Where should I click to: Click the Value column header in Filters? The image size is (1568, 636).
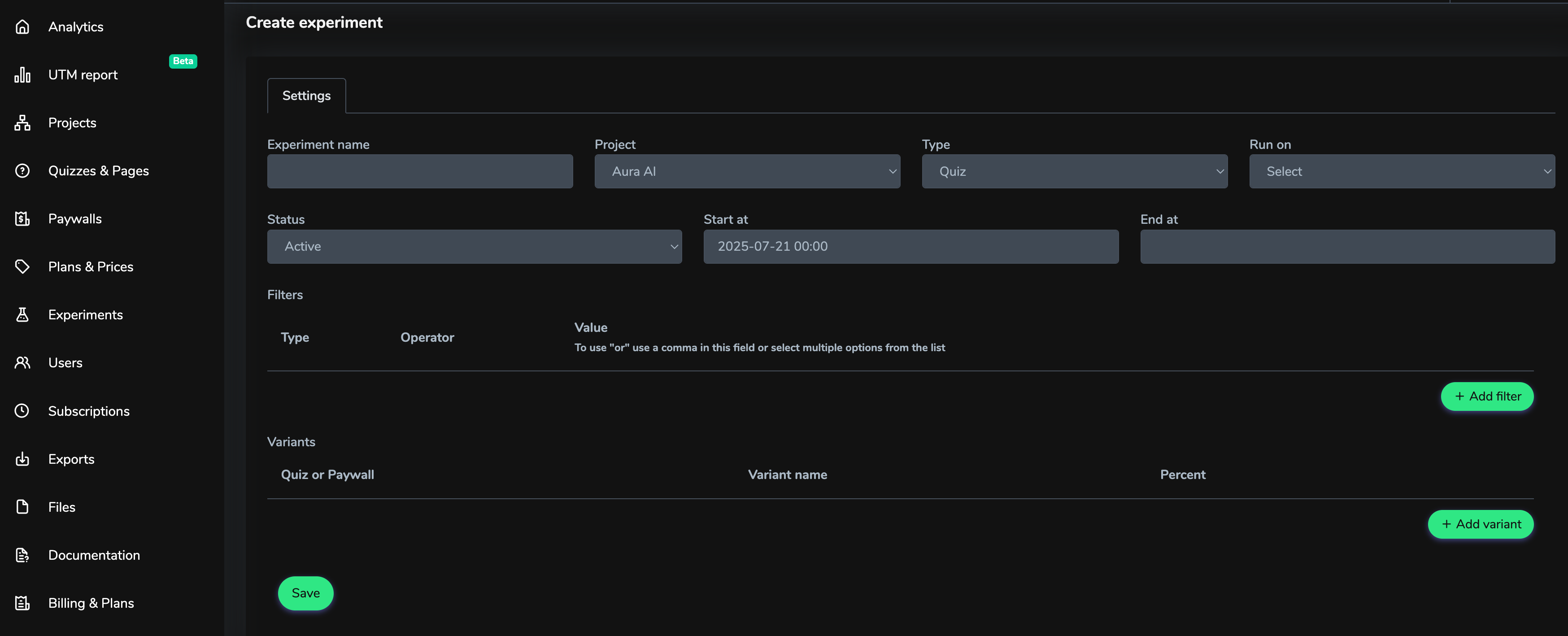point(591,327)
